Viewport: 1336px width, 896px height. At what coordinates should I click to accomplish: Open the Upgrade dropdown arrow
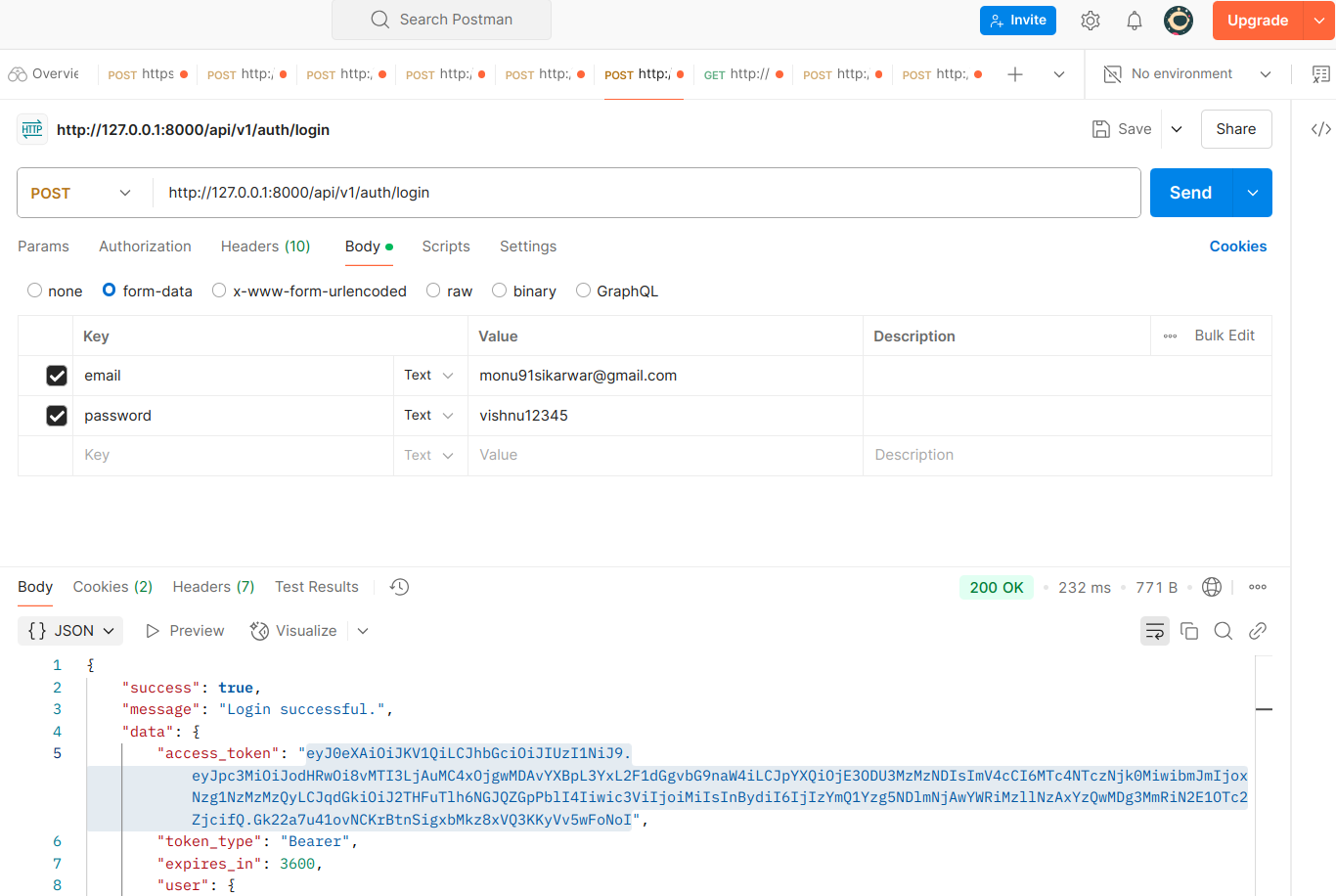[x=1319, y=21]
